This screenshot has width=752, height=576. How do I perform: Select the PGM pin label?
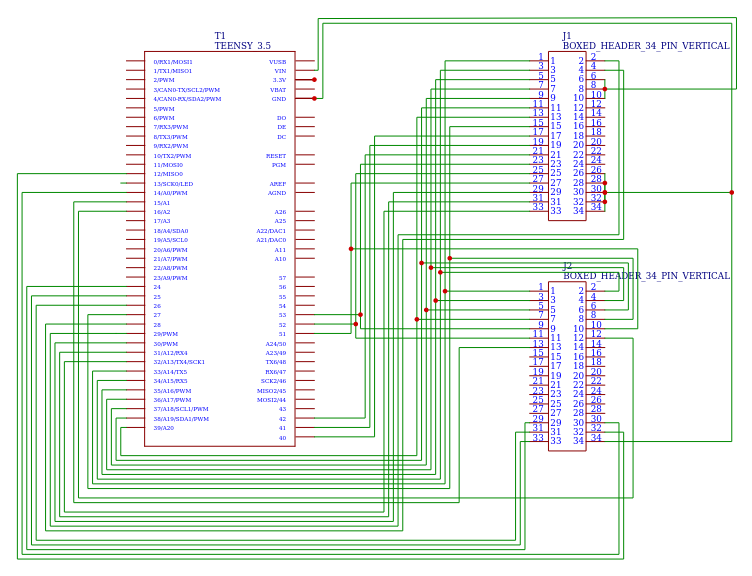(x=279, y=165)
